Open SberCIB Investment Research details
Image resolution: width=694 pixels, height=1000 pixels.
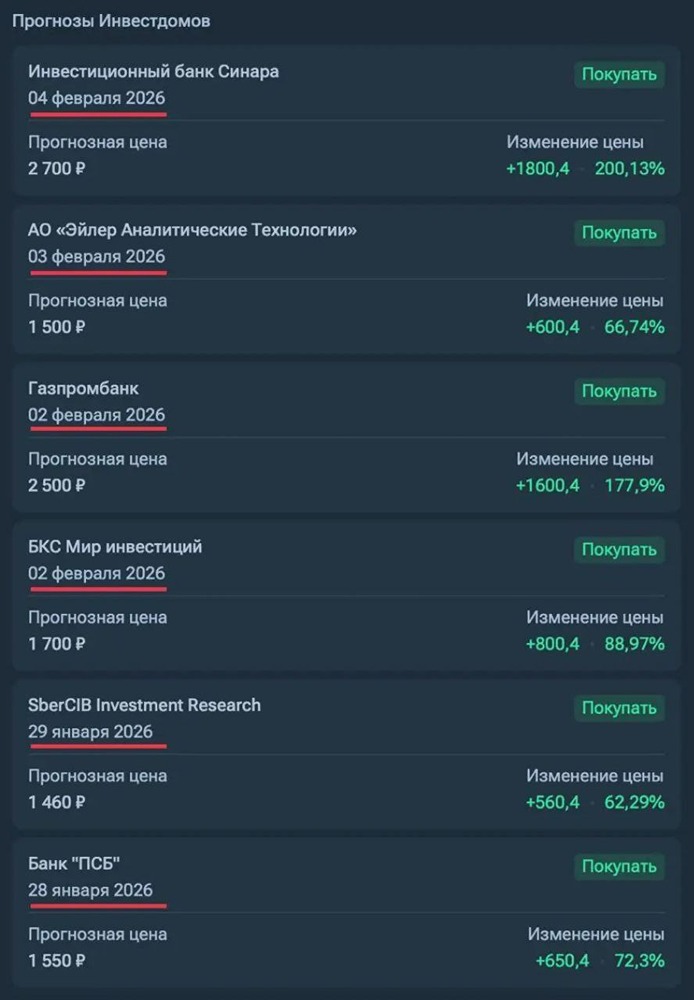coord(143,705)
